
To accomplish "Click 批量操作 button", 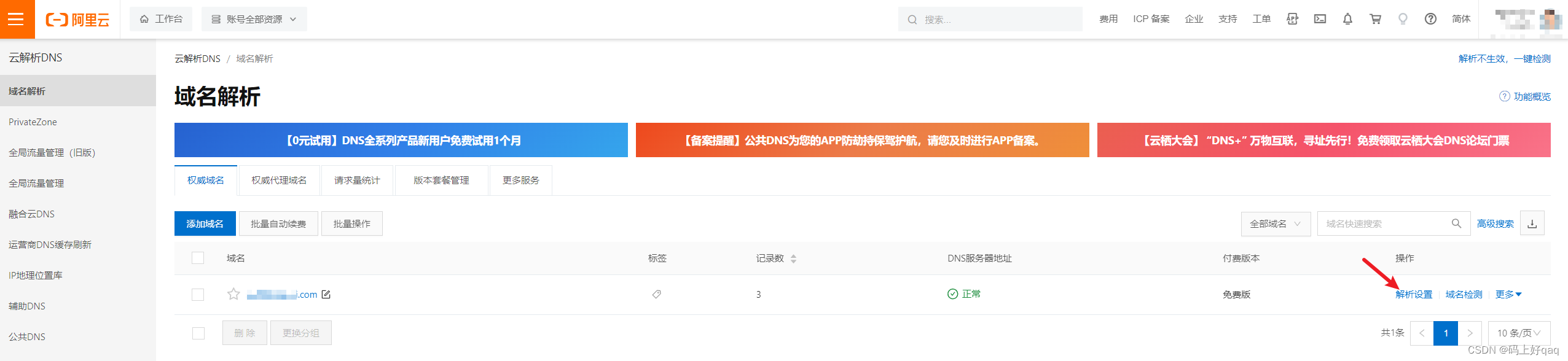I will tap(352, 223).
